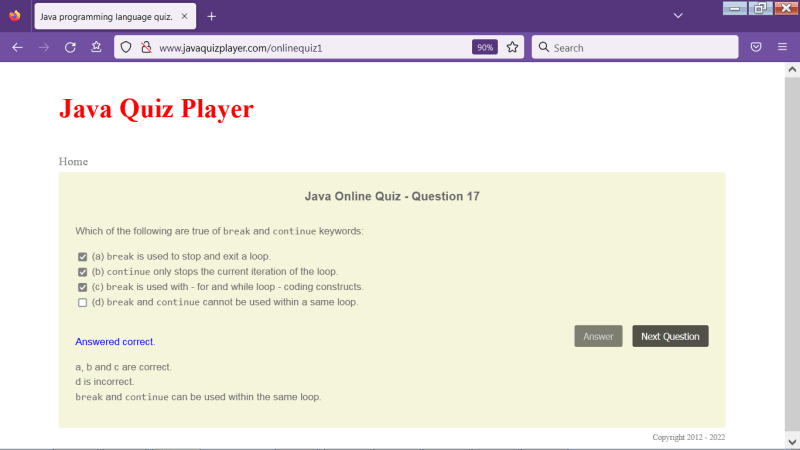800x450 pixels.
Task: Click the question title Java Online Quiz - Question 17
Action: pos(392,196)
